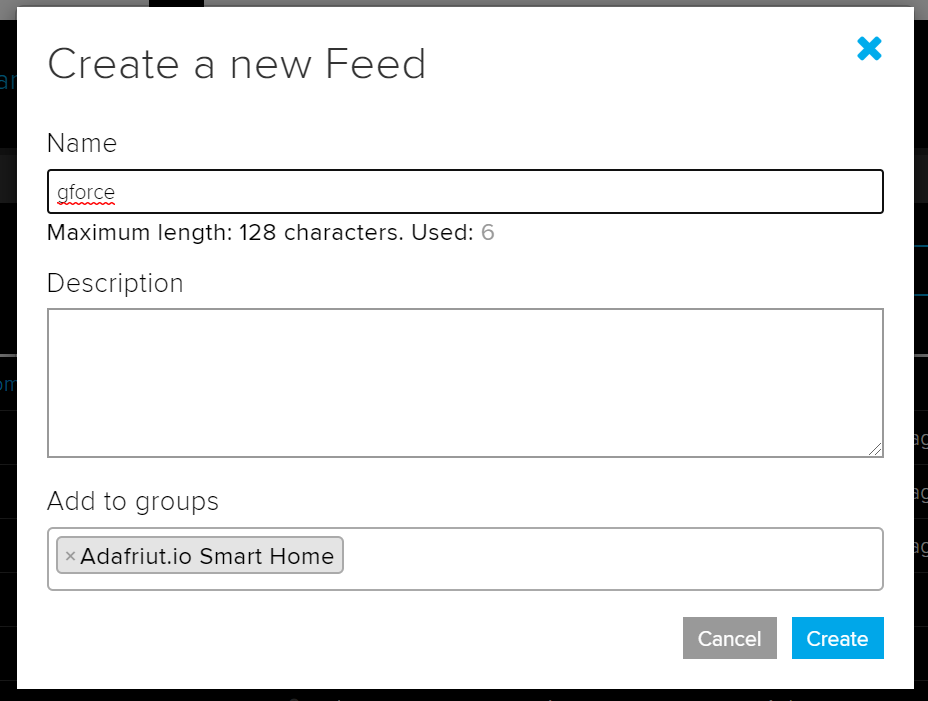Grab the Description box resize handle
This screenshot has width=928, height=701.
876,450
